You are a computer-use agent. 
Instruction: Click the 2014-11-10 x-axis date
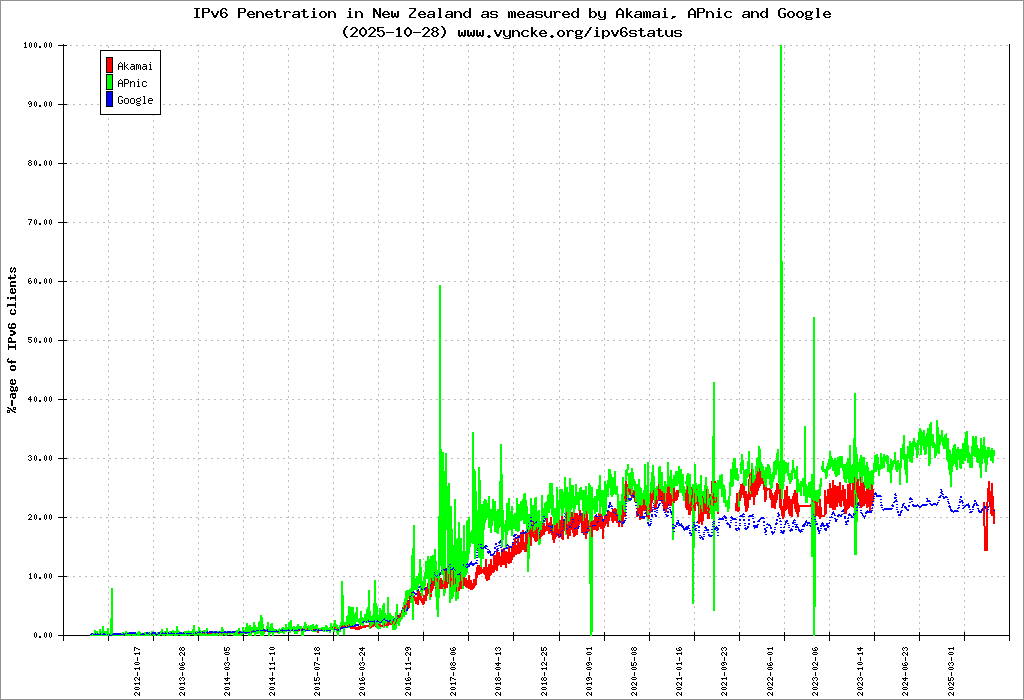[272, 671]
